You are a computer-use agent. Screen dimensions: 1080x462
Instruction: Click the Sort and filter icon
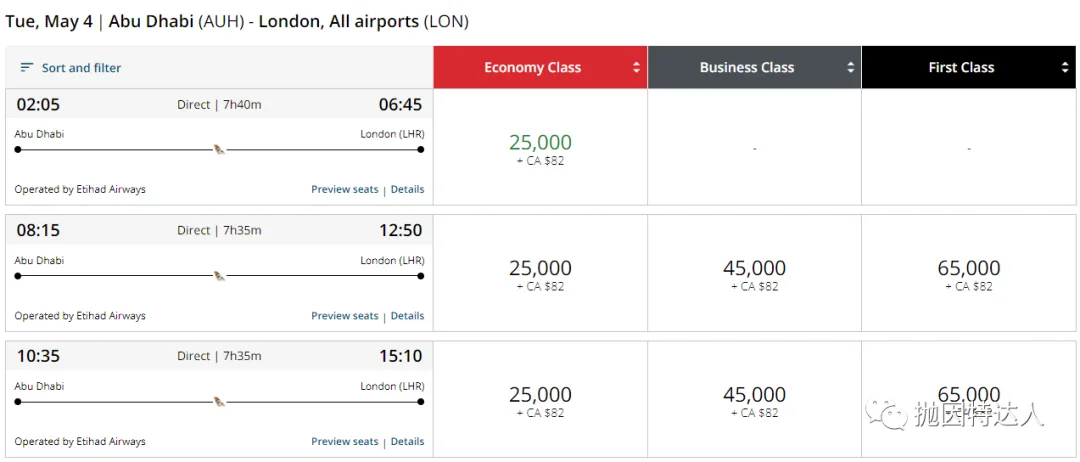[27, 68]
